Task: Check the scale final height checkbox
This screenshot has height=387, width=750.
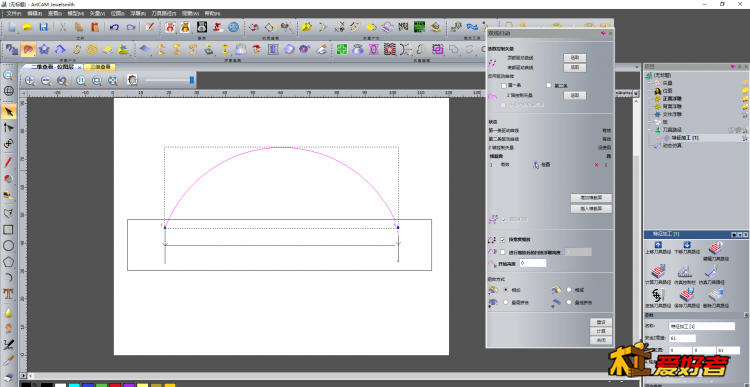Action: click(503, 252)
